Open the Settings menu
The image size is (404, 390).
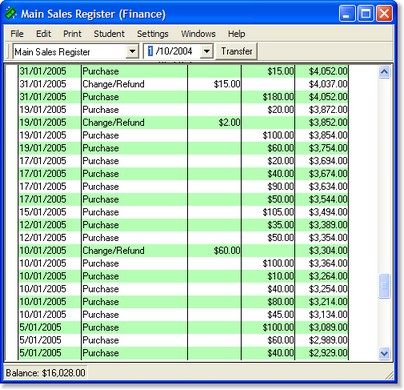pyautogui.click(x=153, y=34)
